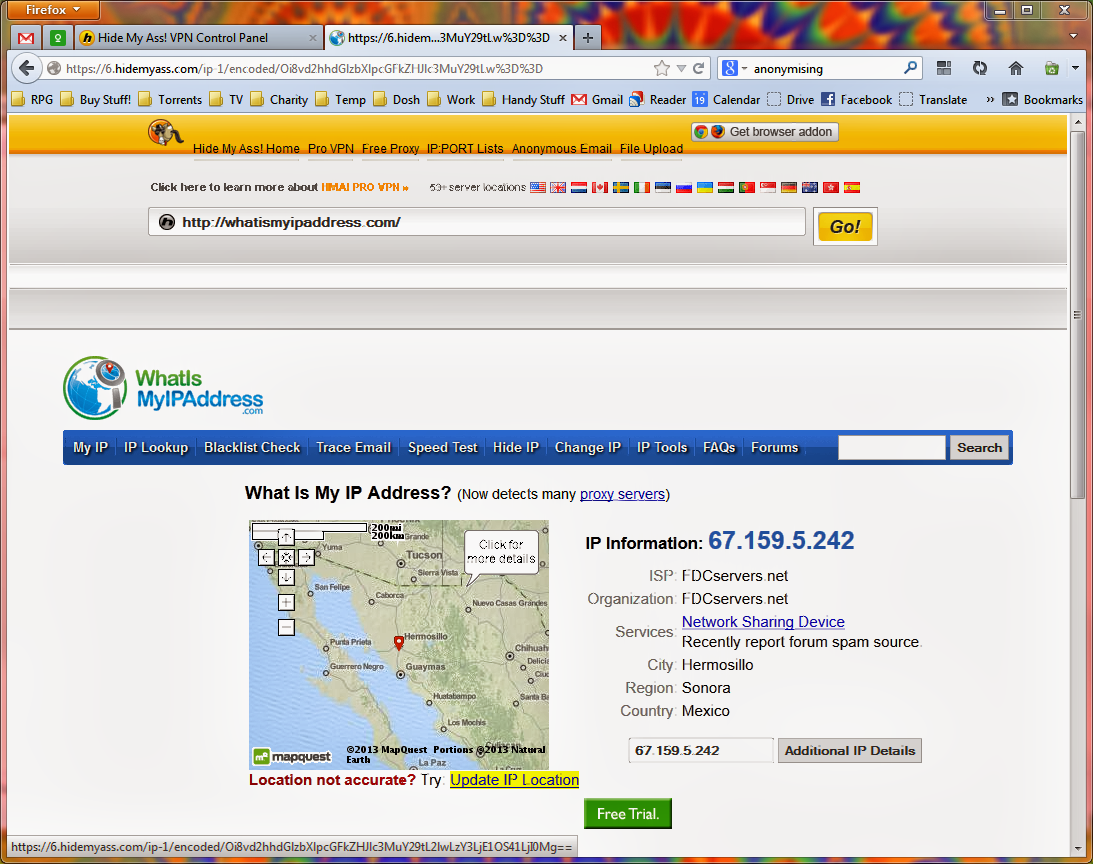1093x864 pixels.
Task: Bookmark this page with the star icon
Action: point(662,68)
